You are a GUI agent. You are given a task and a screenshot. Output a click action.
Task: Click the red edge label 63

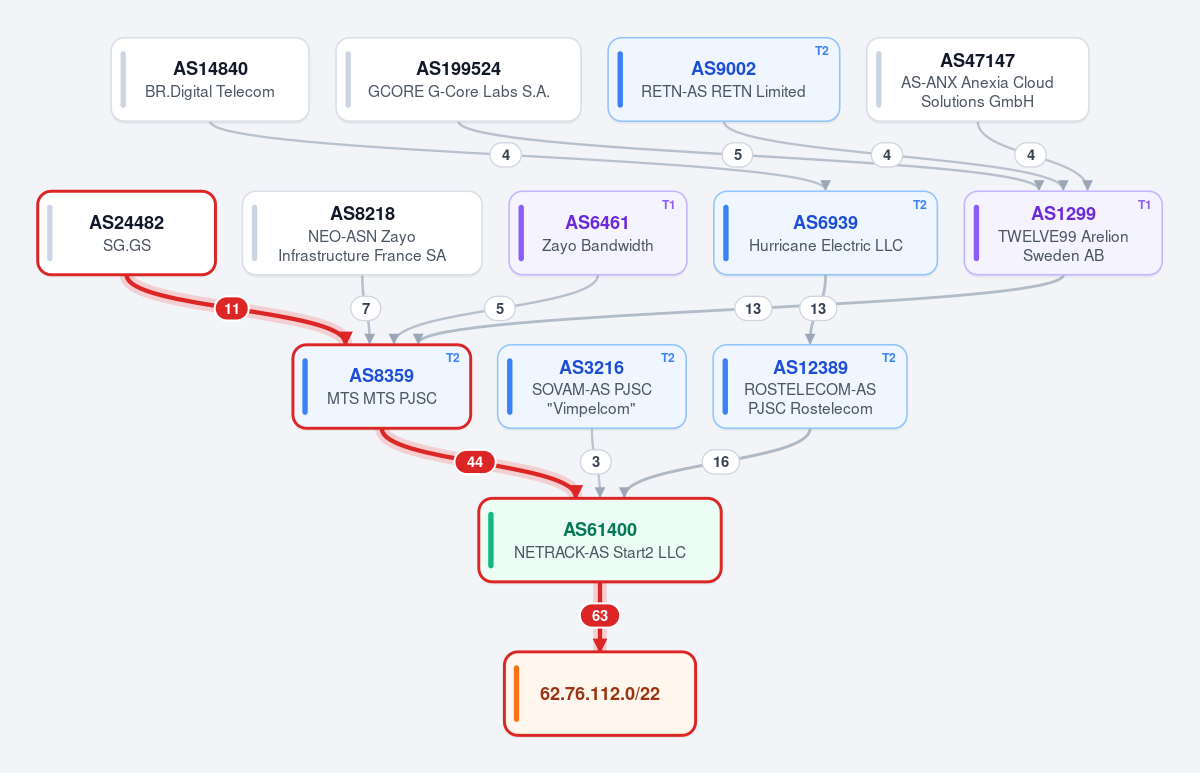click(x=600, y=615)
